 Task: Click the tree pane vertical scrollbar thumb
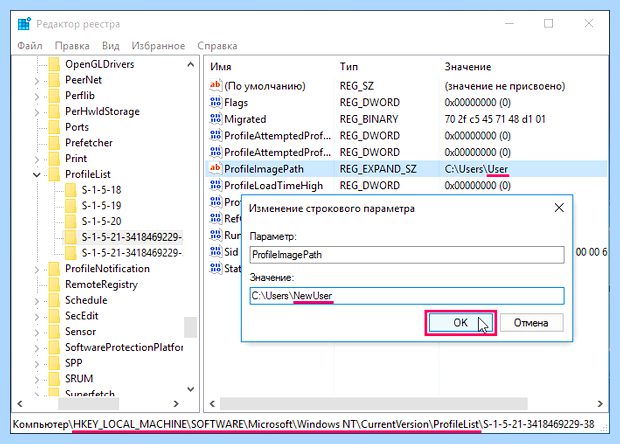[191, 327]
